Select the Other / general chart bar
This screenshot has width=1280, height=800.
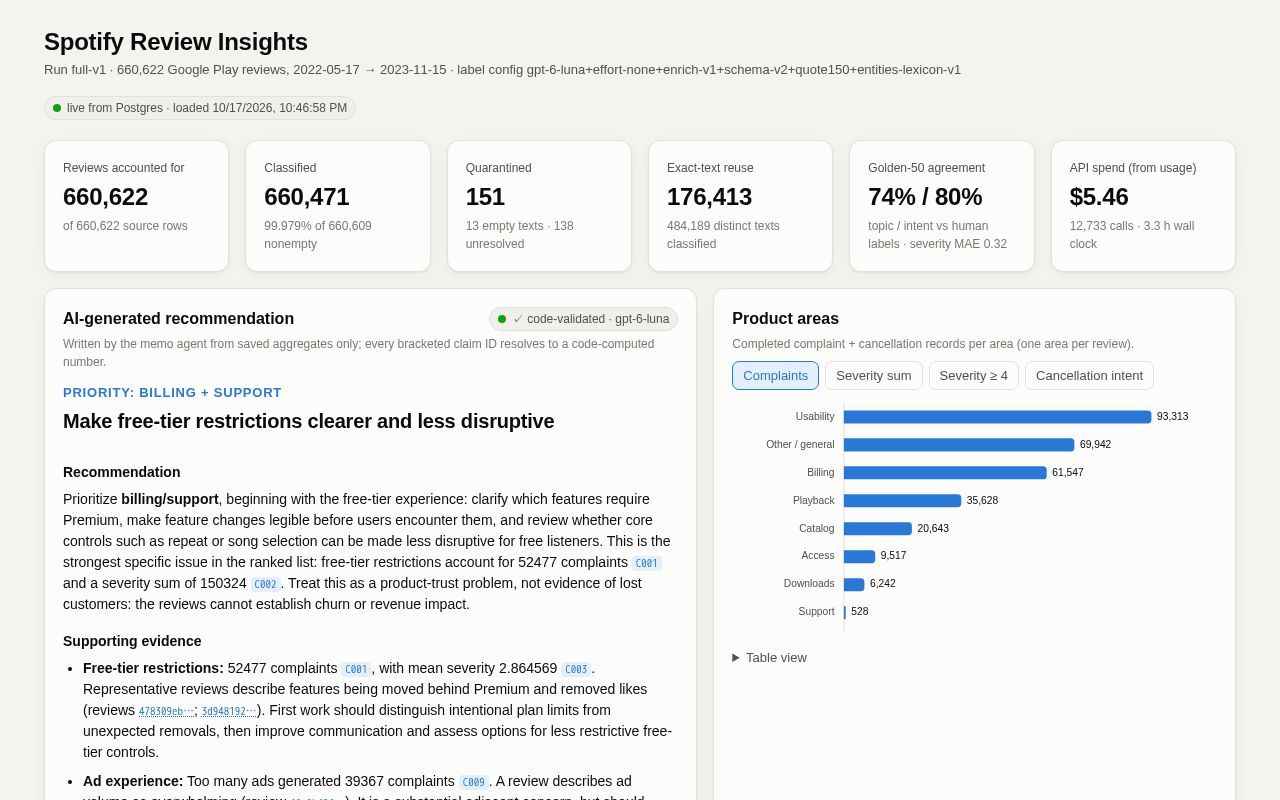959,445
